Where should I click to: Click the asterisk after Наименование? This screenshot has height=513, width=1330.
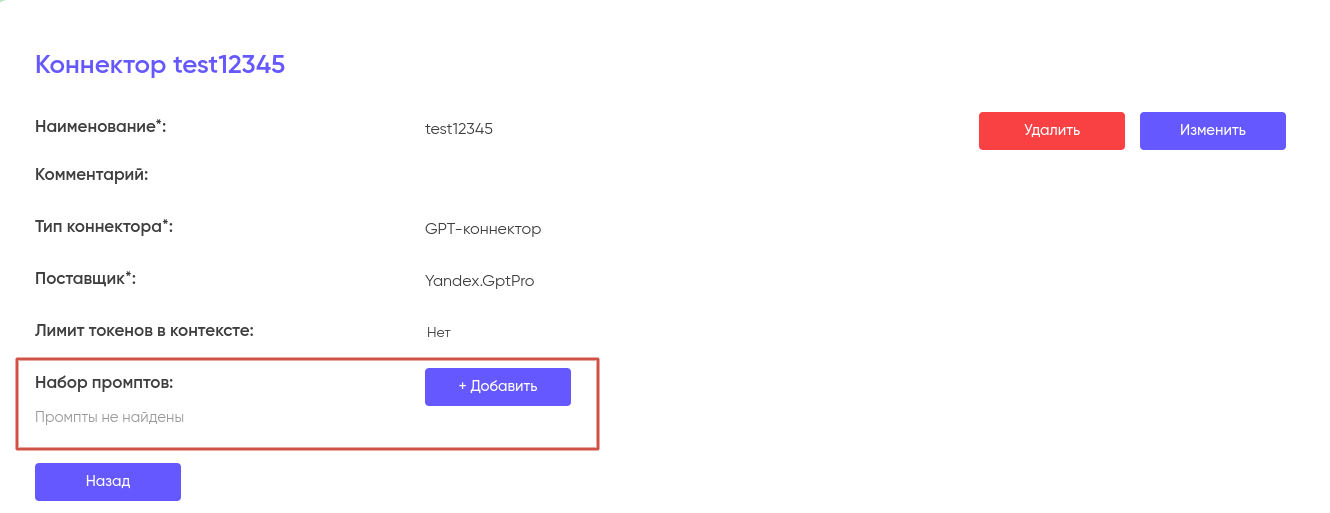tap(158, 123)
